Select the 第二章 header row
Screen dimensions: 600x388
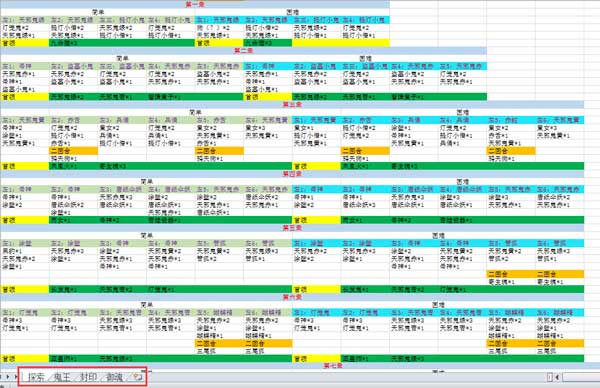coord(243,51)
